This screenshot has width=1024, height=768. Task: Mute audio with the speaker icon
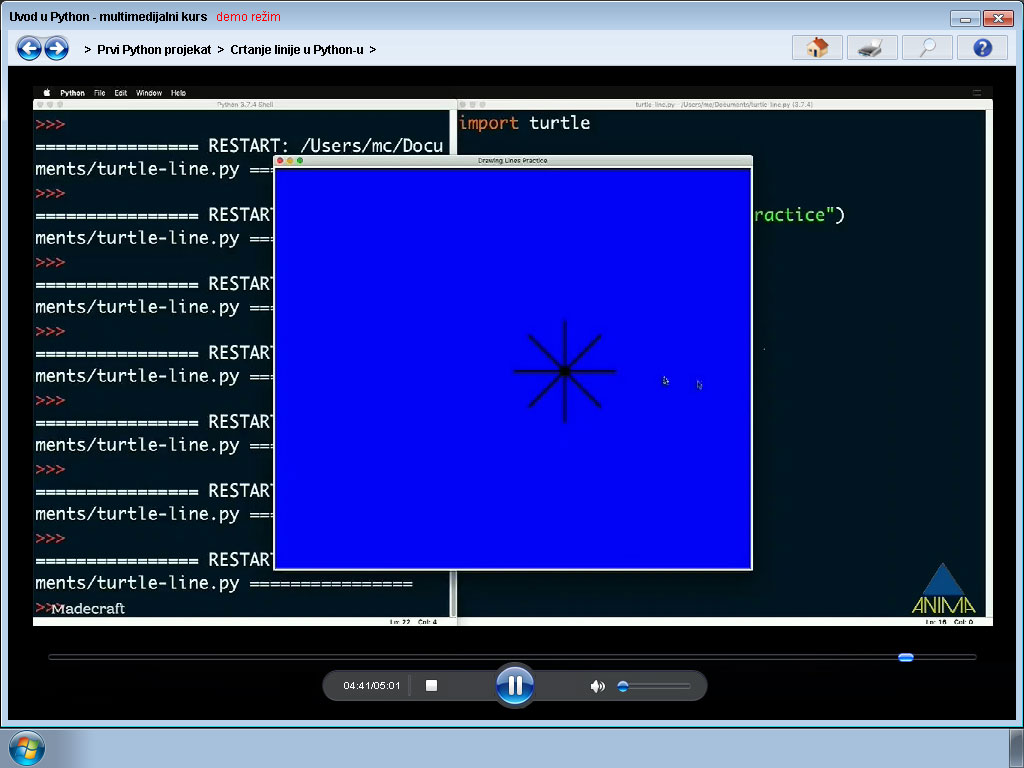(x=597, y=686)
